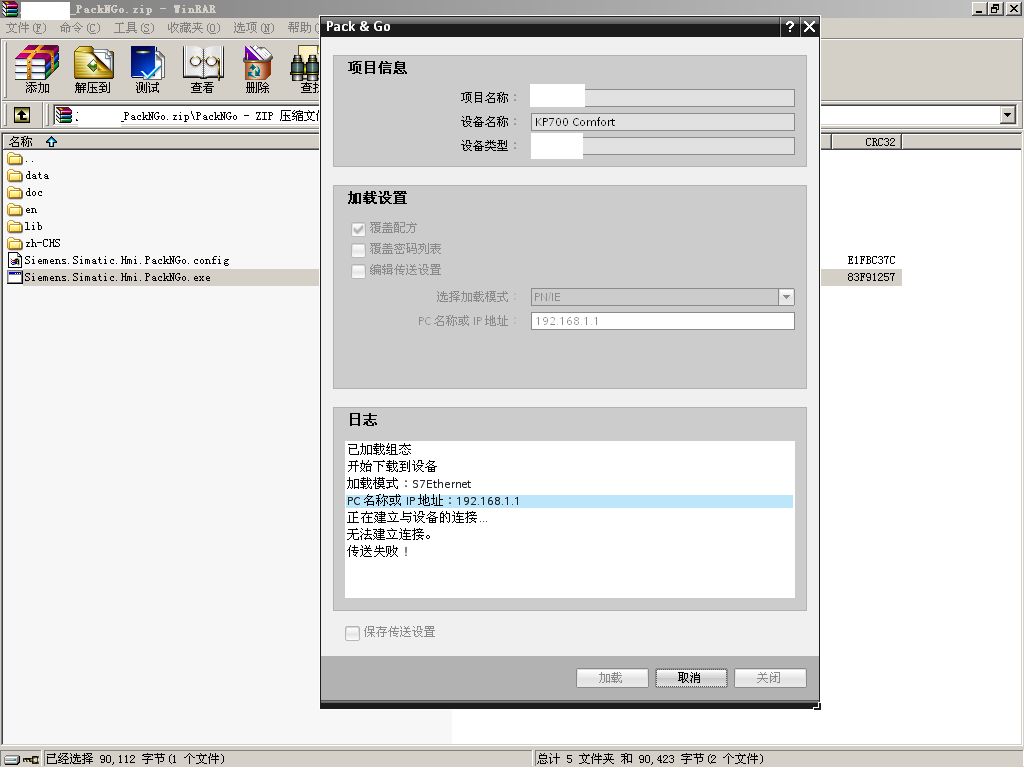This screenshot has width=1024, height=768.
Task: Open the 命令(C) menu
Action: [x=80, y=28]
